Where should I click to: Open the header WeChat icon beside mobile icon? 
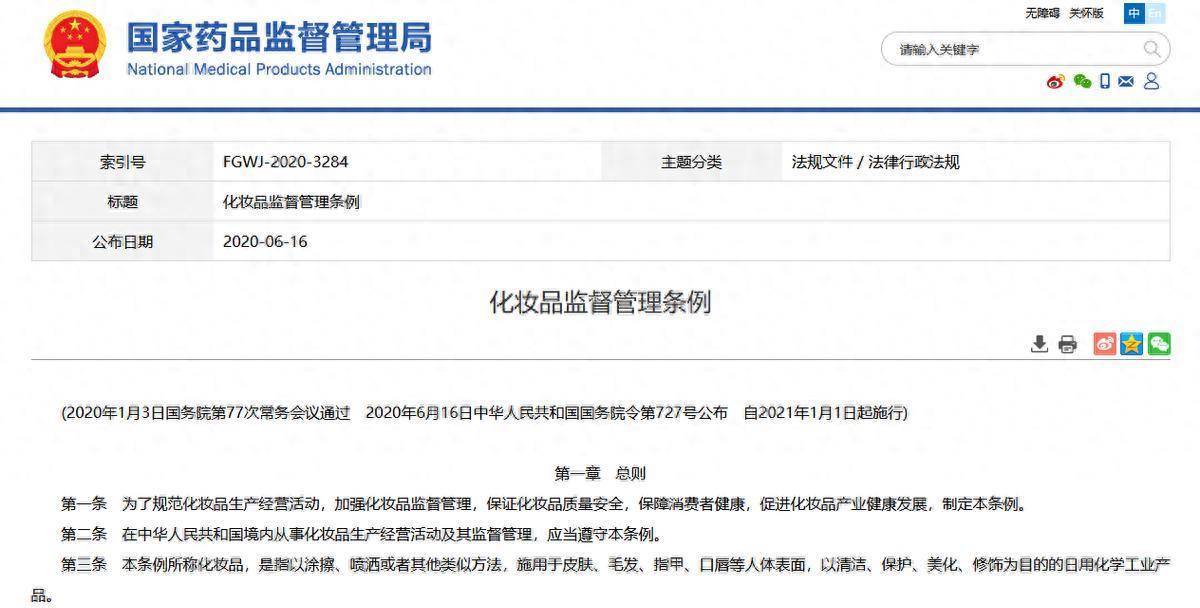[1081, 82]
